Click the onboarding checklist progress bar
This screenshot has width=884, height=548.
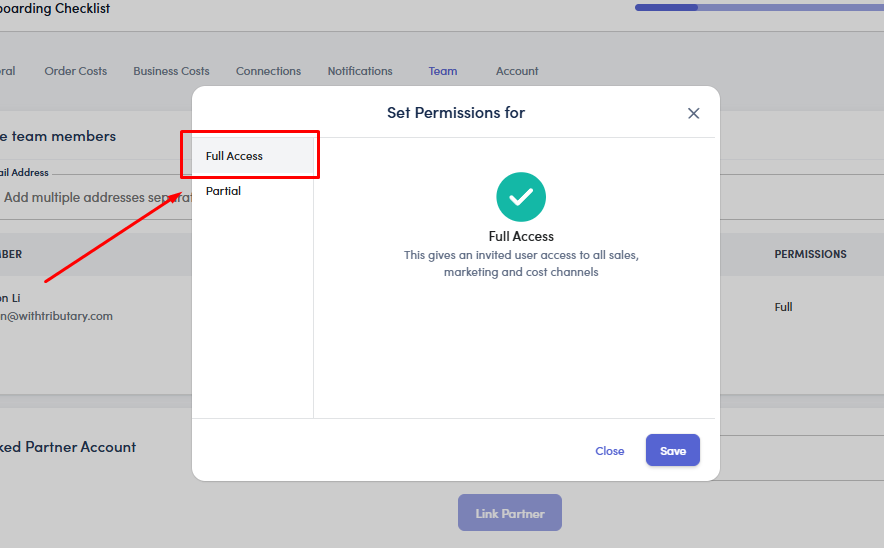coord(758,8)
